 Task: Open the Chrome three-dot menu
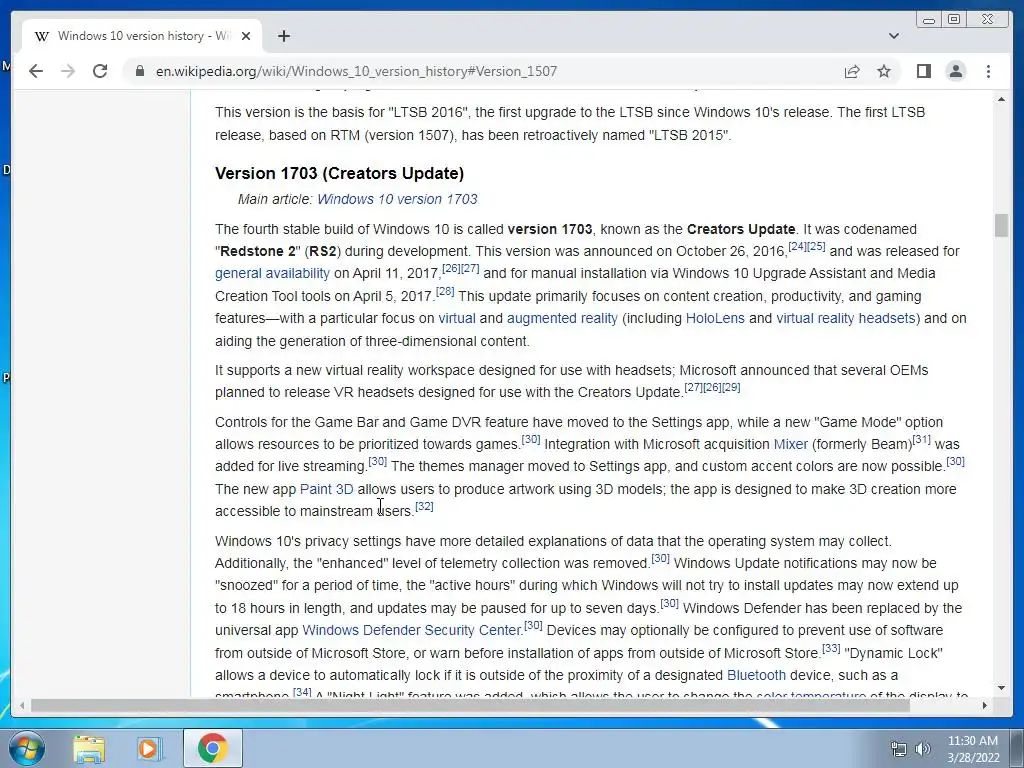pos(988,71)
